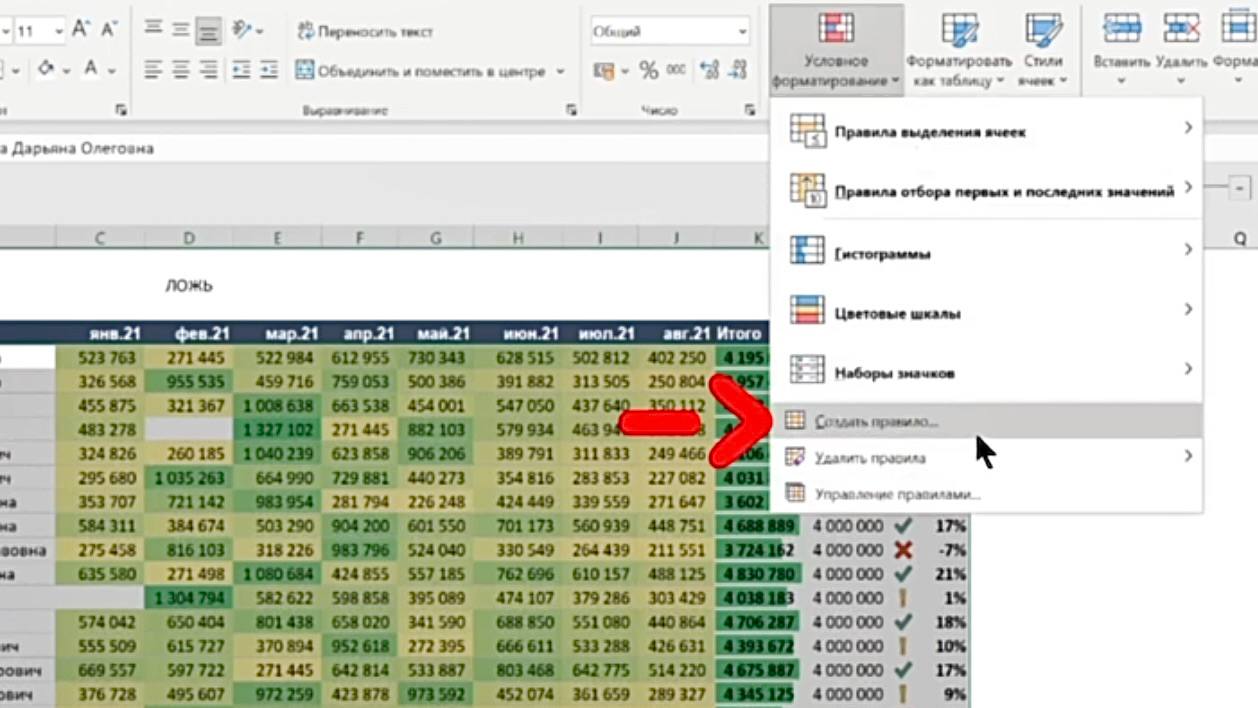Increase the cell indent
This screenshot has height=708, width=1258.
click(269, 70)
